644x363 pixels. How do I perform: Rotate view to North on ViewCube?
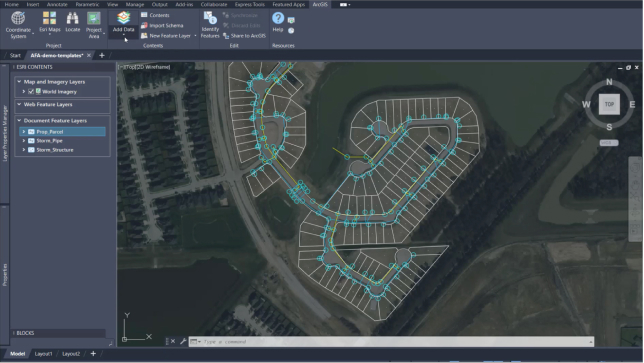(x=609, y=82)
